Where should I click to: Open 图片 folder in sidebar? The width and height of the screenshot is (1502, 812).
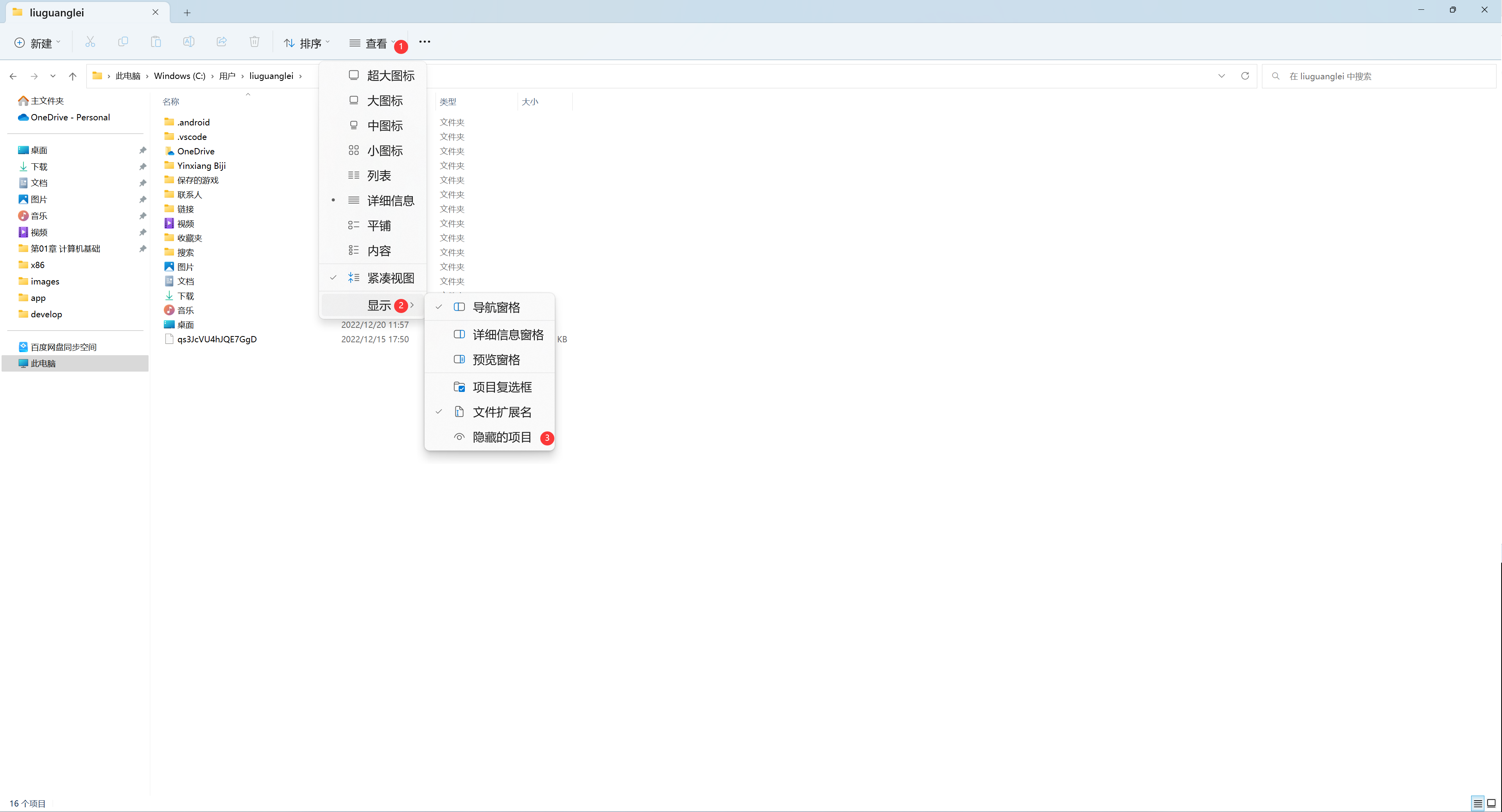pos(33,199)
